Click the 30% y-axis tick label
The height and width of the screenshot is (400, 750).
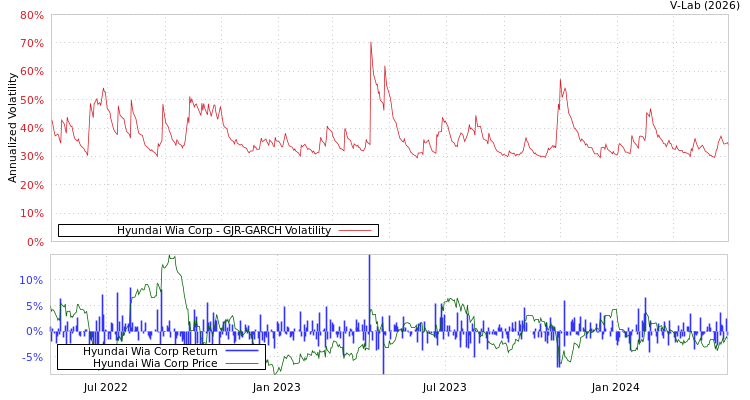[x=31, y=157]
